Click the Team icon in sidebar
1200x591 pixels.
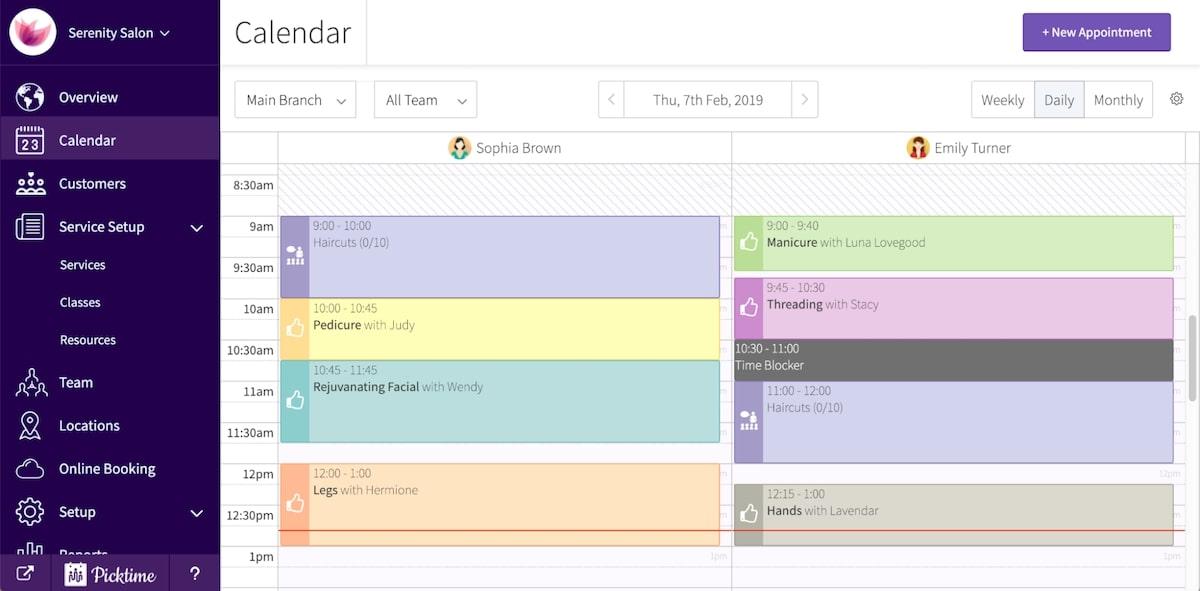click(30, 383)
